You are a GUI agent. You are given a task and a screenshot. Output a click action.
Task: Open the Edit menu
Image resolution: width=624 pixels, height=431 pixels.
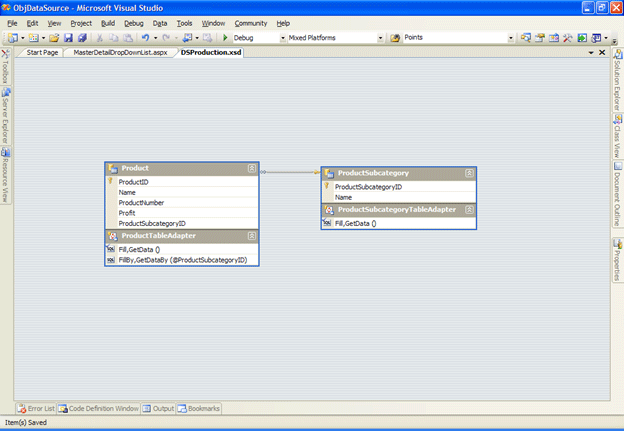[32, 23]
